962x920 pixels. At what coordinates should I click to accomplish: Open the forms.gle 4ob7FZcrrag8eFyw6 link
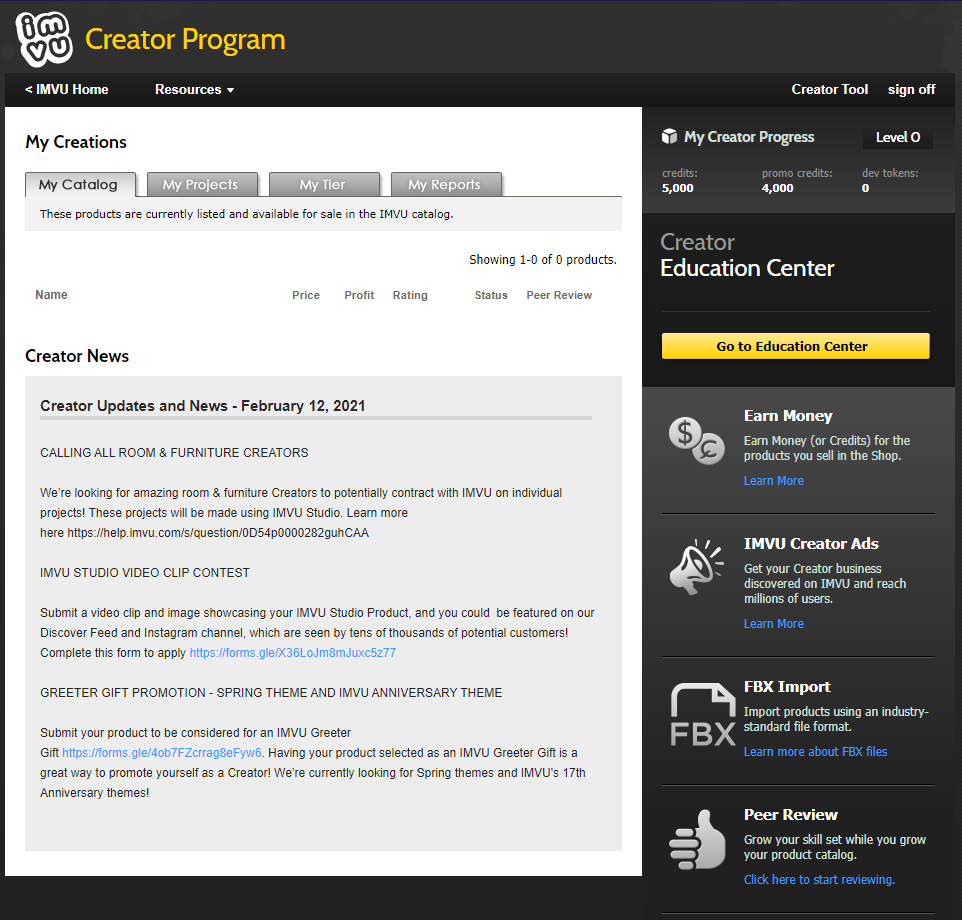(162, 753)
